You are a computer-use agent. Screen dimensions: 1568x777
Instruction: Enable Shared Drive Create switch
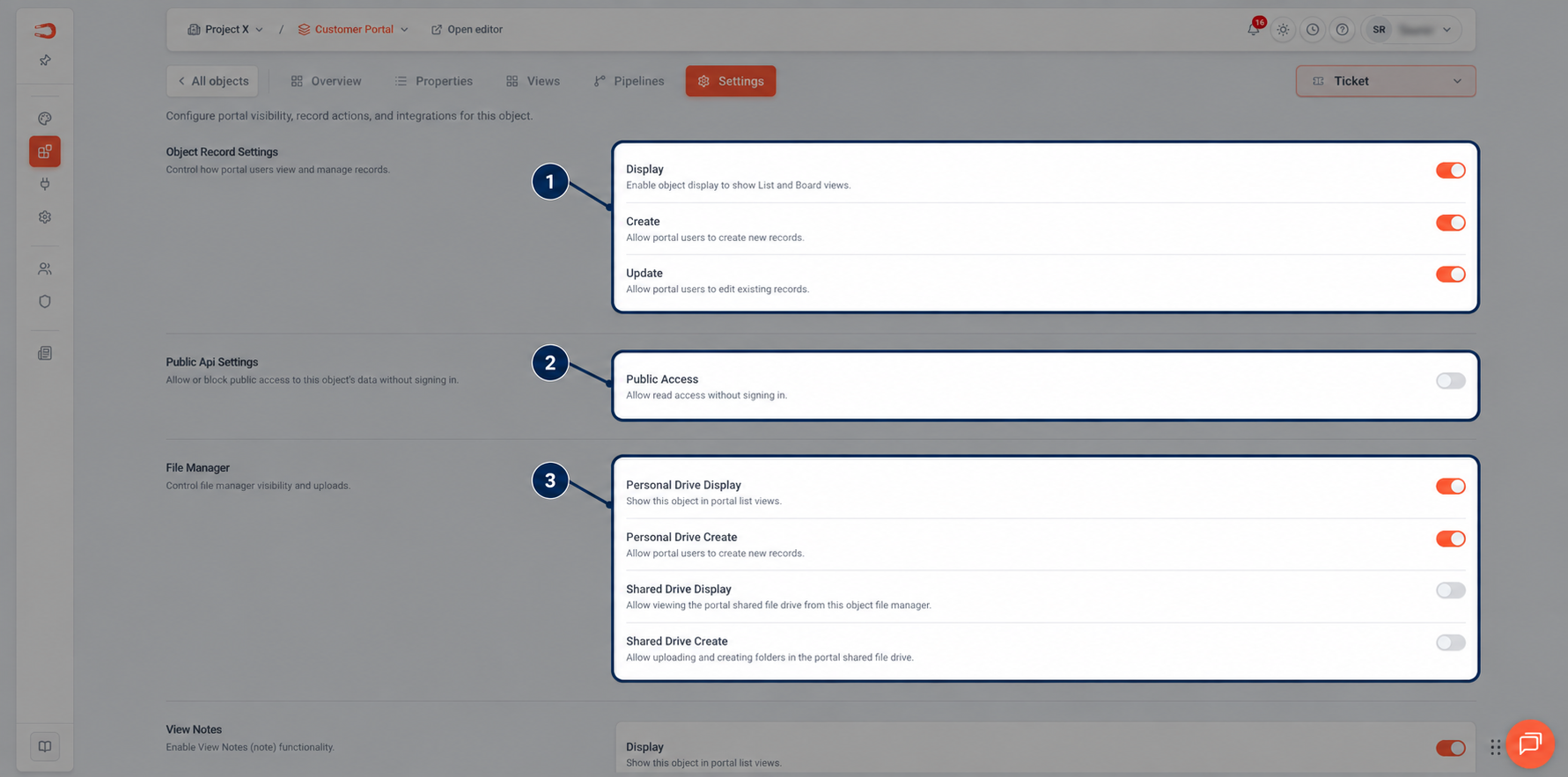click(1450, 642)
